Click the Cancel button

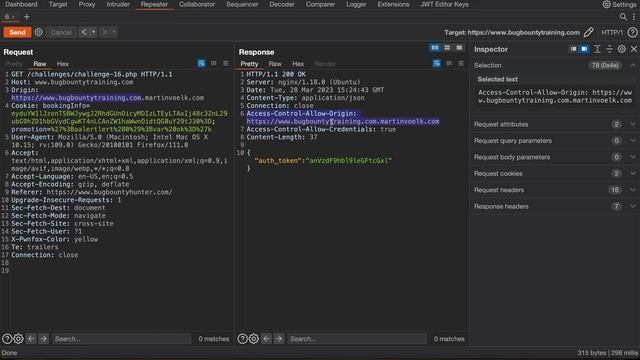[61, 32]
